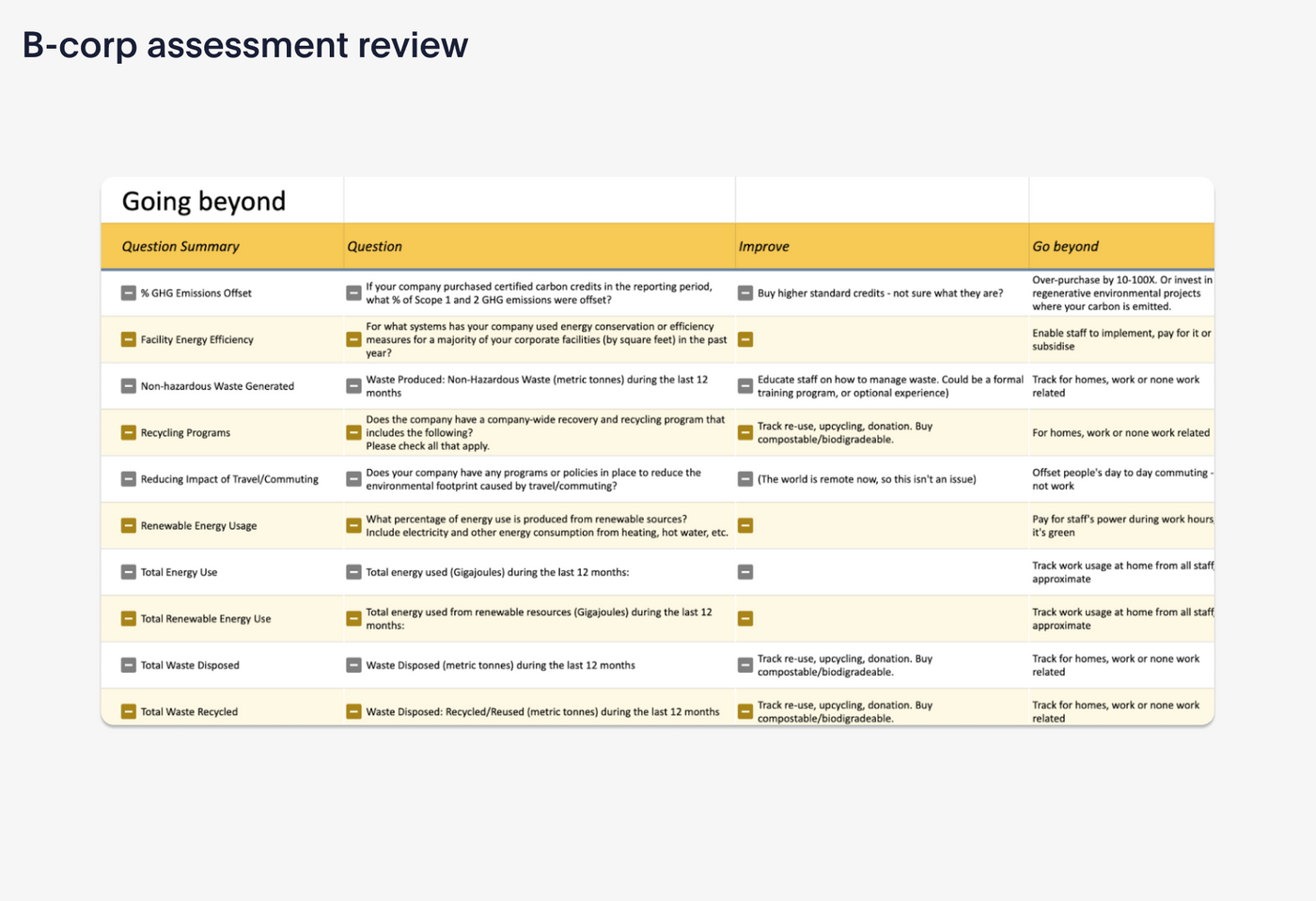
Task: Click Improve minus icon in Total Energy Use row
Action: (x=745, y=572)
